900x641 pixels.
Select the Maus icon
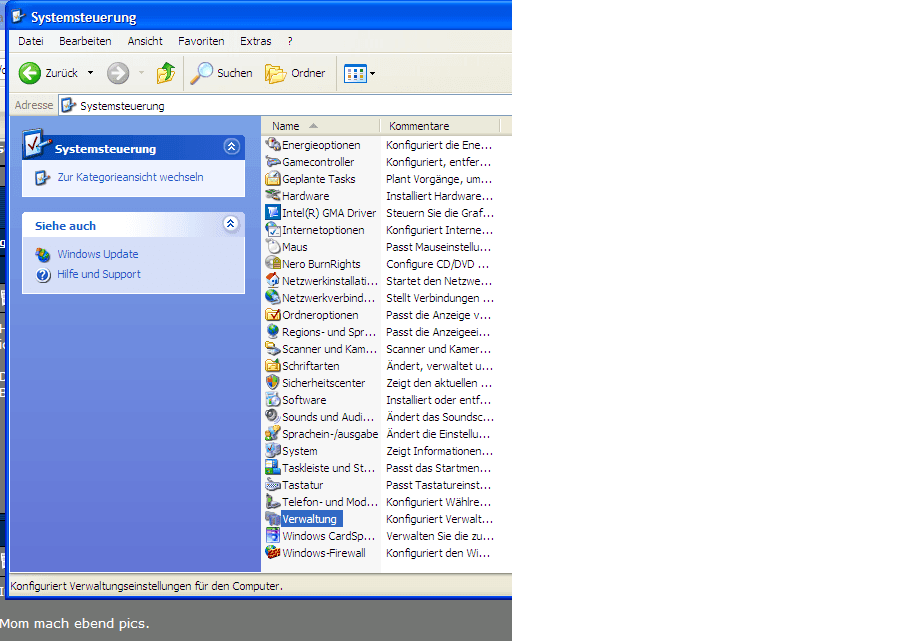point(273,247)
